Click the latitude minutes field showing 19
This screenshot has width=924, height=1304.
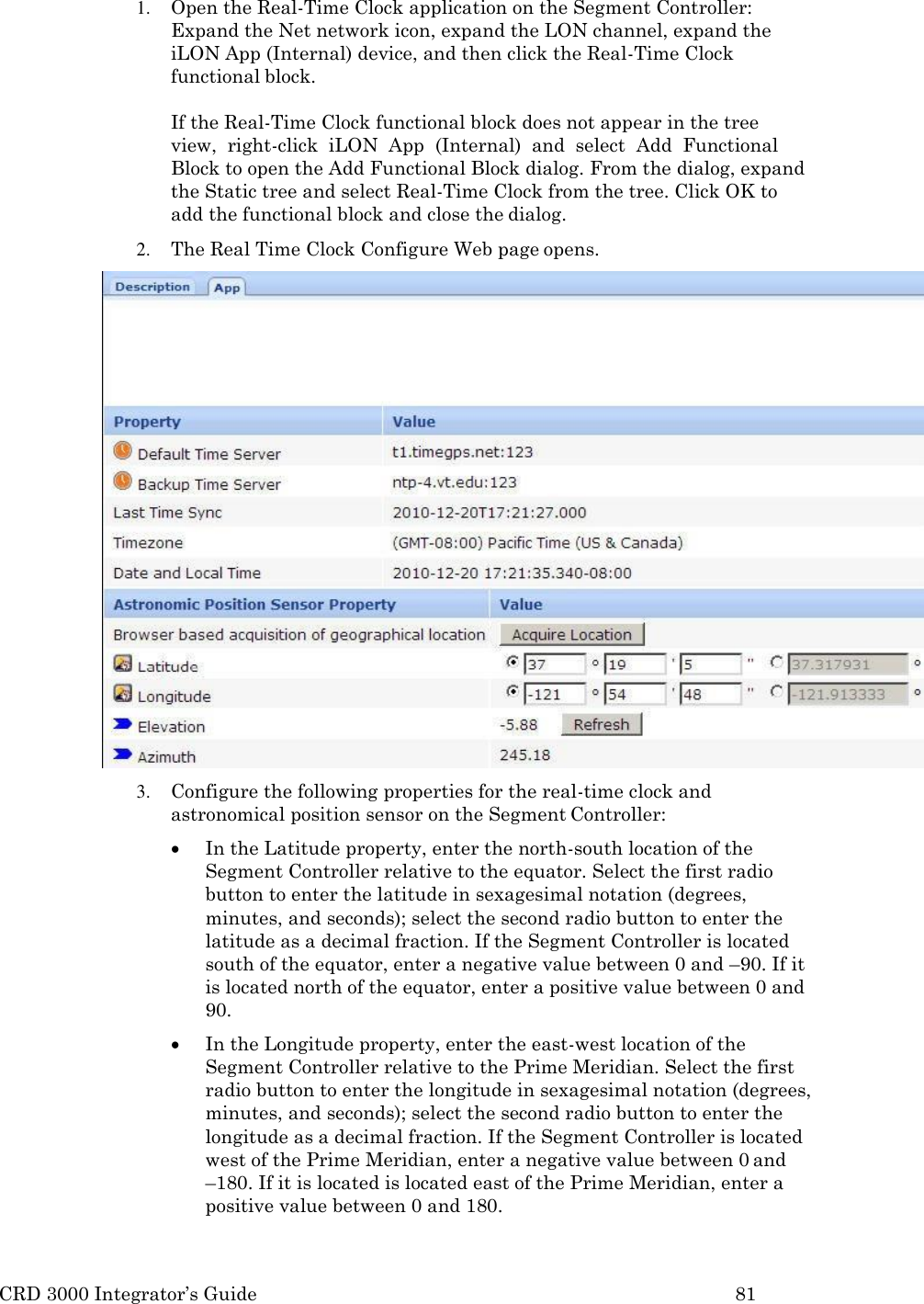tap(637, 663)
